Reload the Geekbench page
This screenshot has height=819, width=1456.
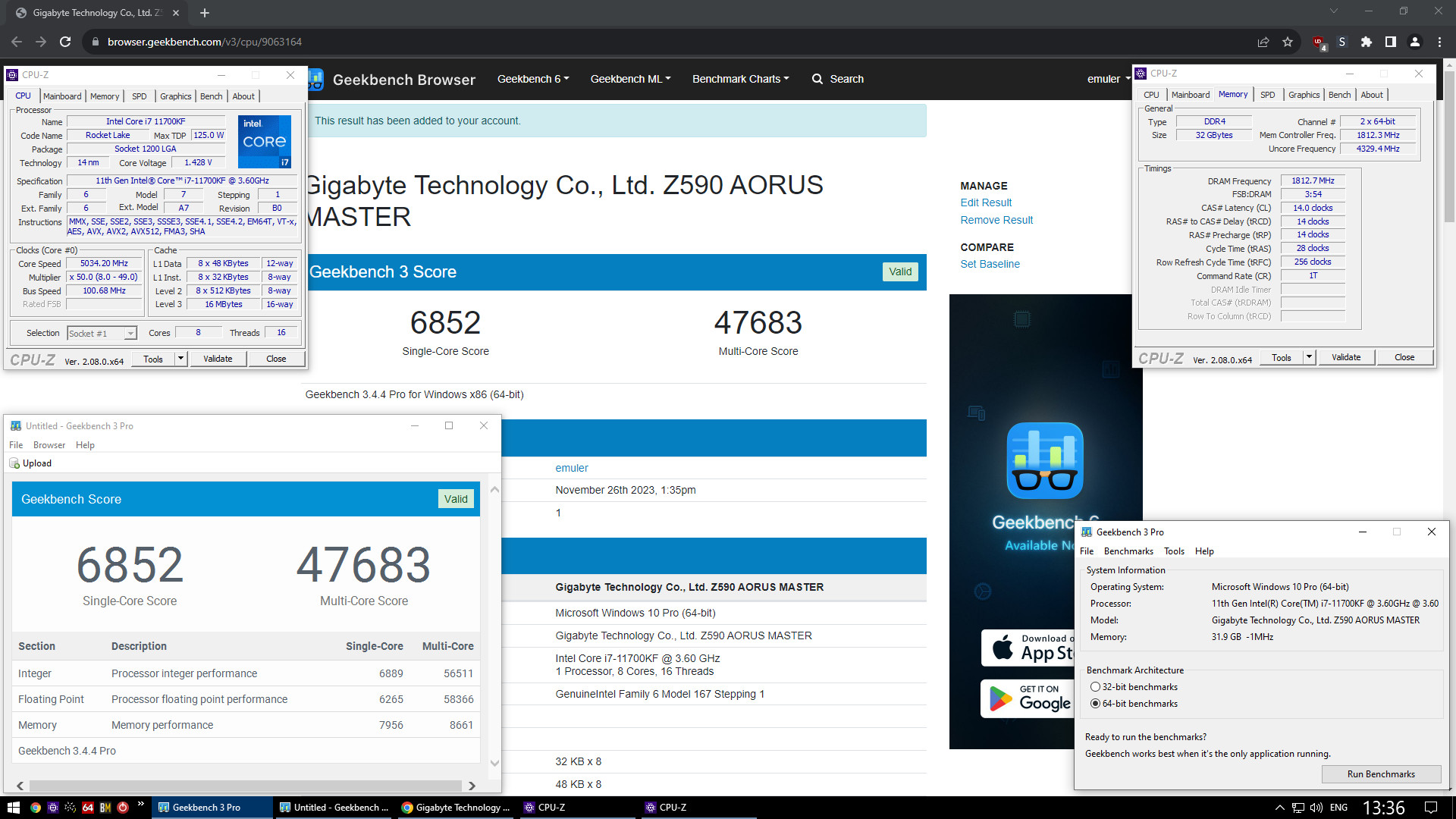(65, 42)
